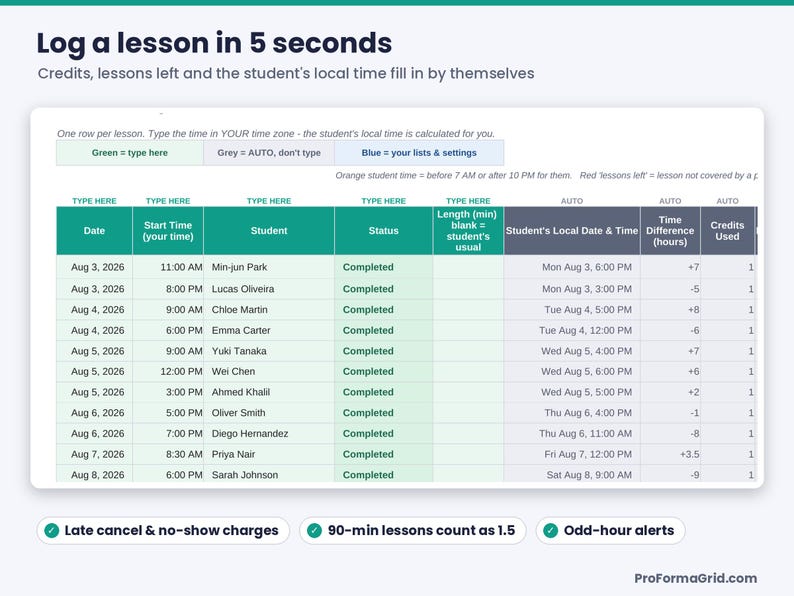Image resolution: width=794 pixels, height=596 pixels.
Task: Select the Status column header
Action: click(383, 230)
